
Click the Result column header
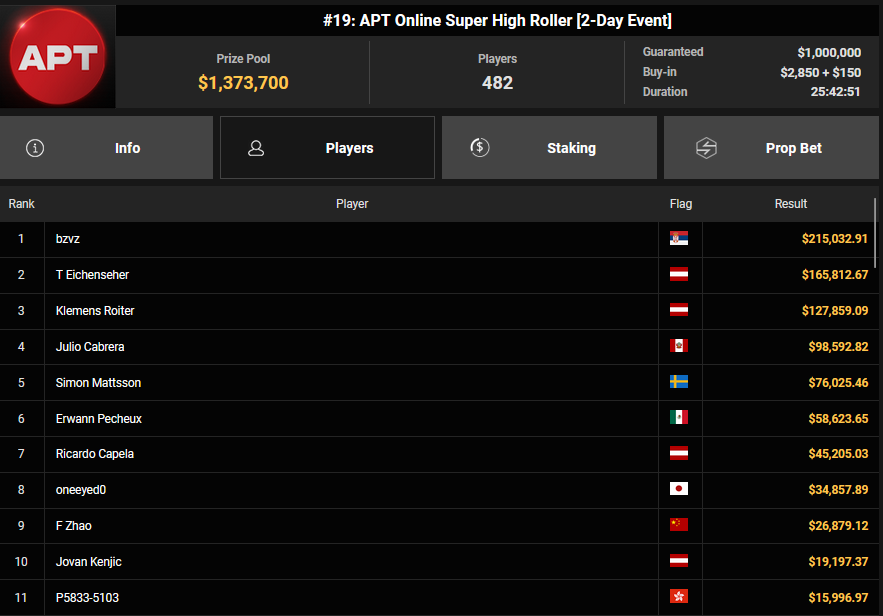point(790,204)
